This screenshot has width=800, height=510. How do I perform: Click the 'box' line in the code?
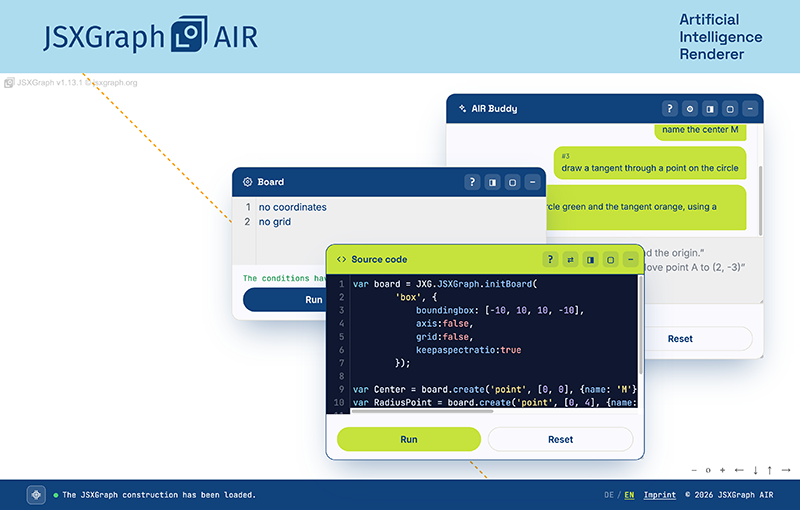416,297
